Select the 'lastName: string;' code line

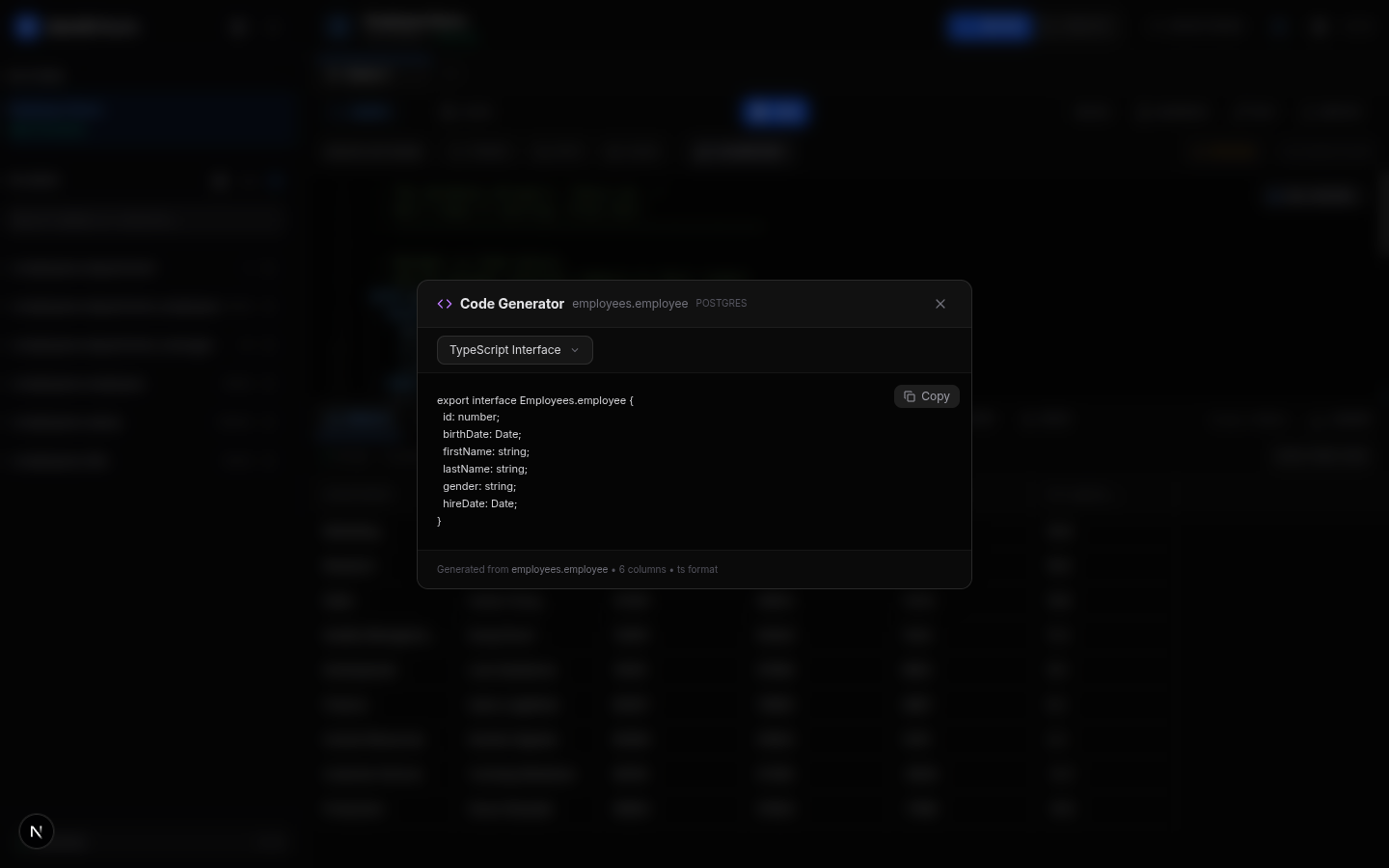coord(485,470)
